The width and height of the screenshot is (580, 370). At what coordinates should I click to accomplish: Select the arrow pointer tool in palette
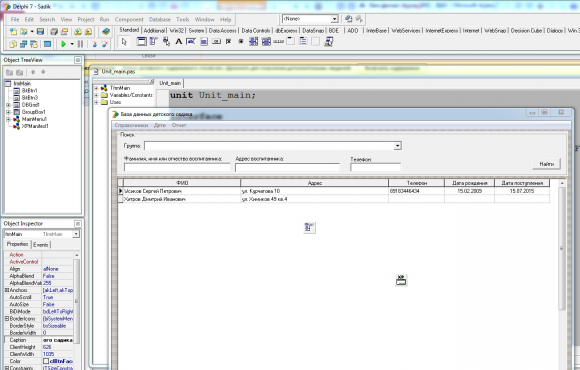124,42
